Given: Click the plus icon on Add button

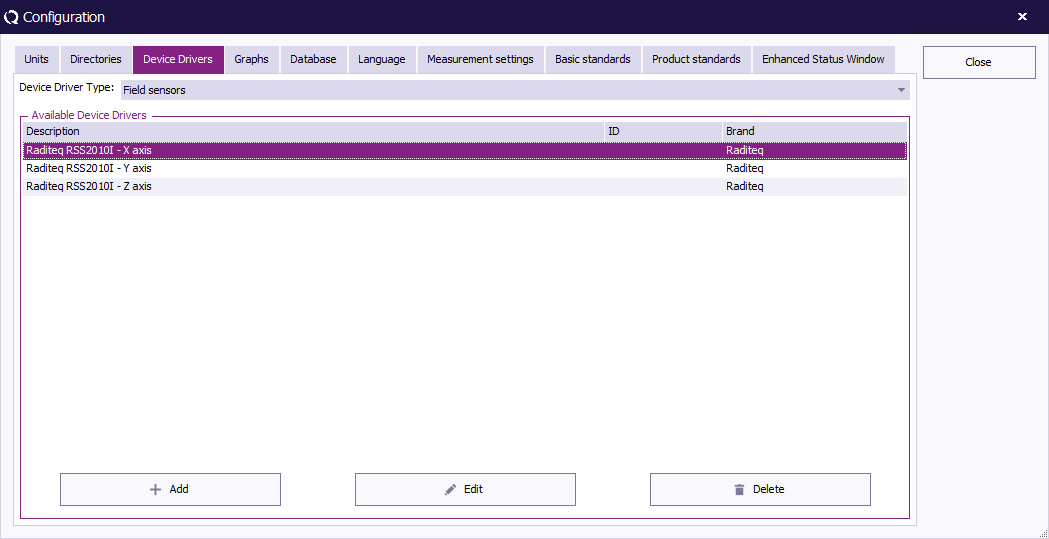Looking at the screenshot, I should 155,490.
